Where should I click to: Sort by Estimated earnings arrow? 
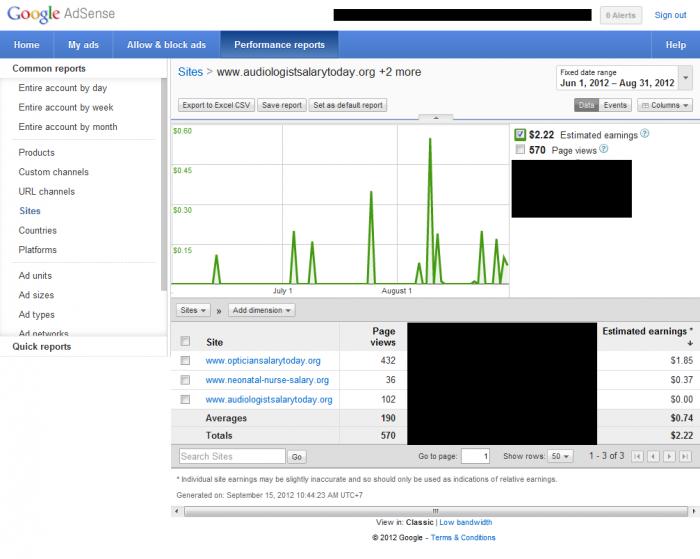690,343
